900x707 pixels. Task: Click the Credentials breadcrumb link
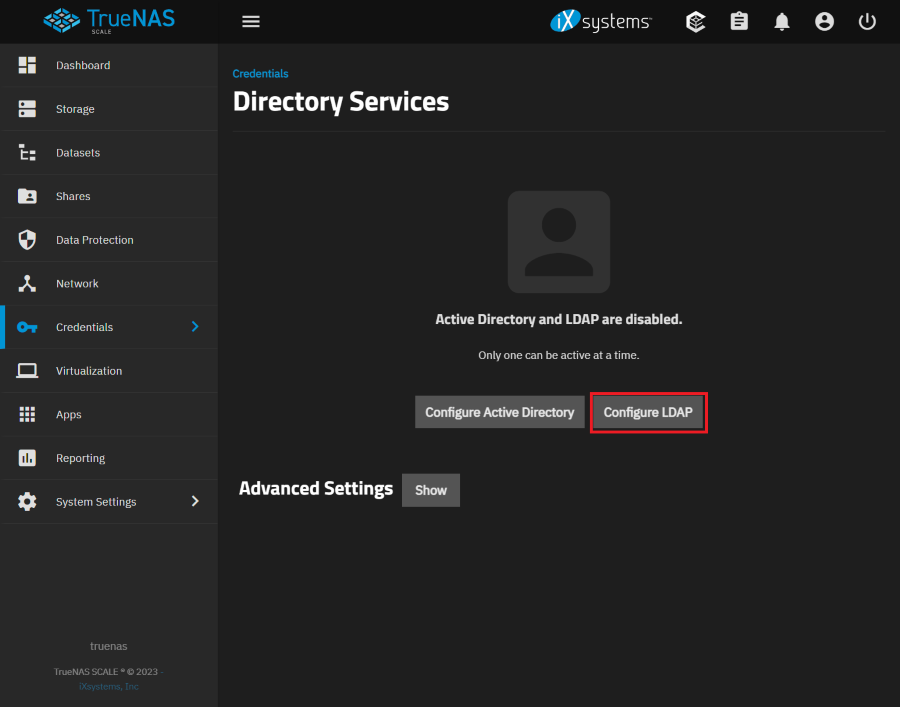coord(260,74)
